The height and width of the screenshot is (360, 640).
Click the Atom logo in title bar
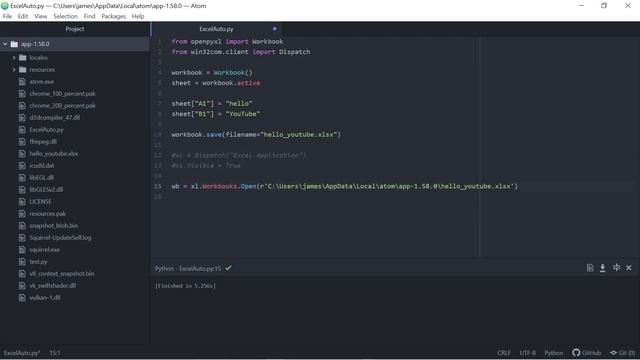coord(5,6)
